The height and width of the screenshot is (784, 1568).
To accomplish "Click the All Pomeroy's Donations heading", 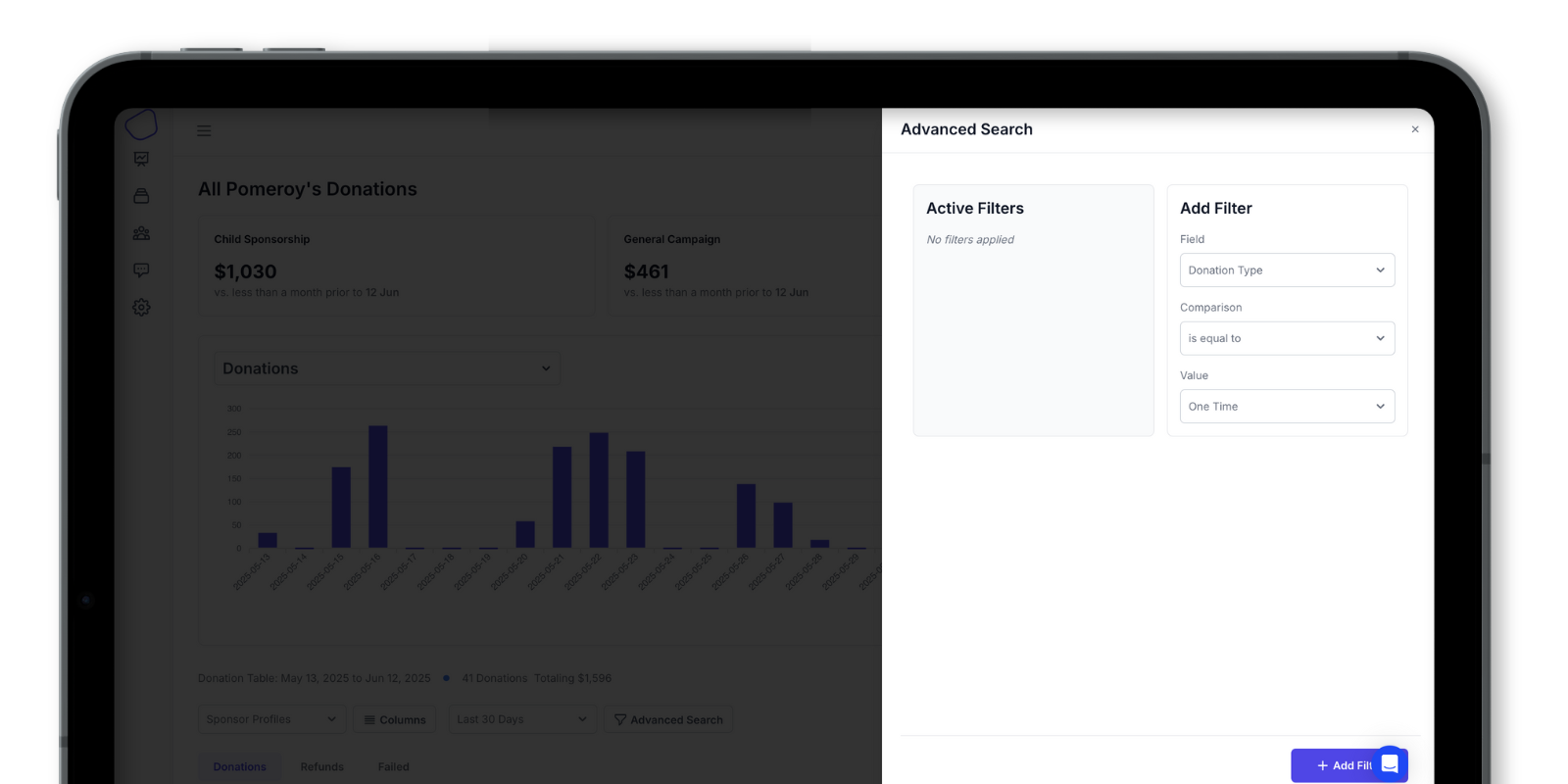I will coord(308,189).
